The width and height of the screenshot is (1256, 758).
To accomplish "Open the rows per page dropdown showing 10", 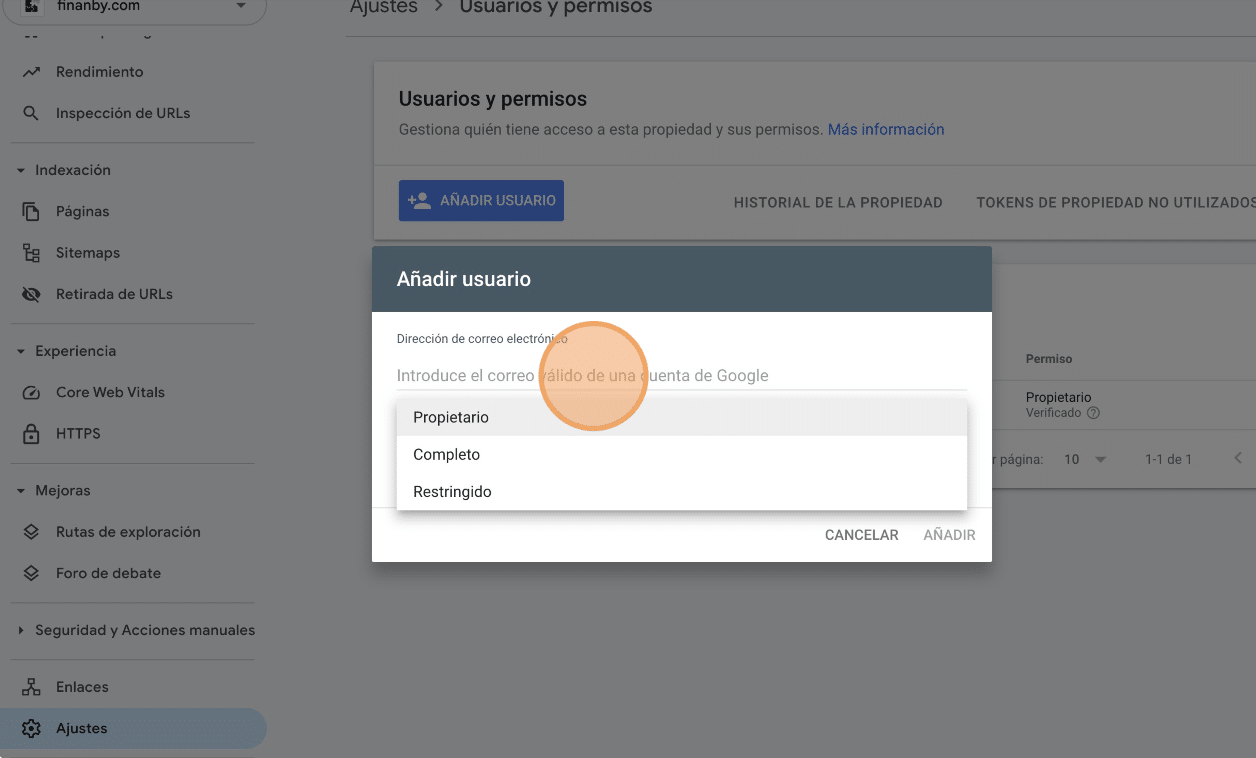I will [1085, 460].
